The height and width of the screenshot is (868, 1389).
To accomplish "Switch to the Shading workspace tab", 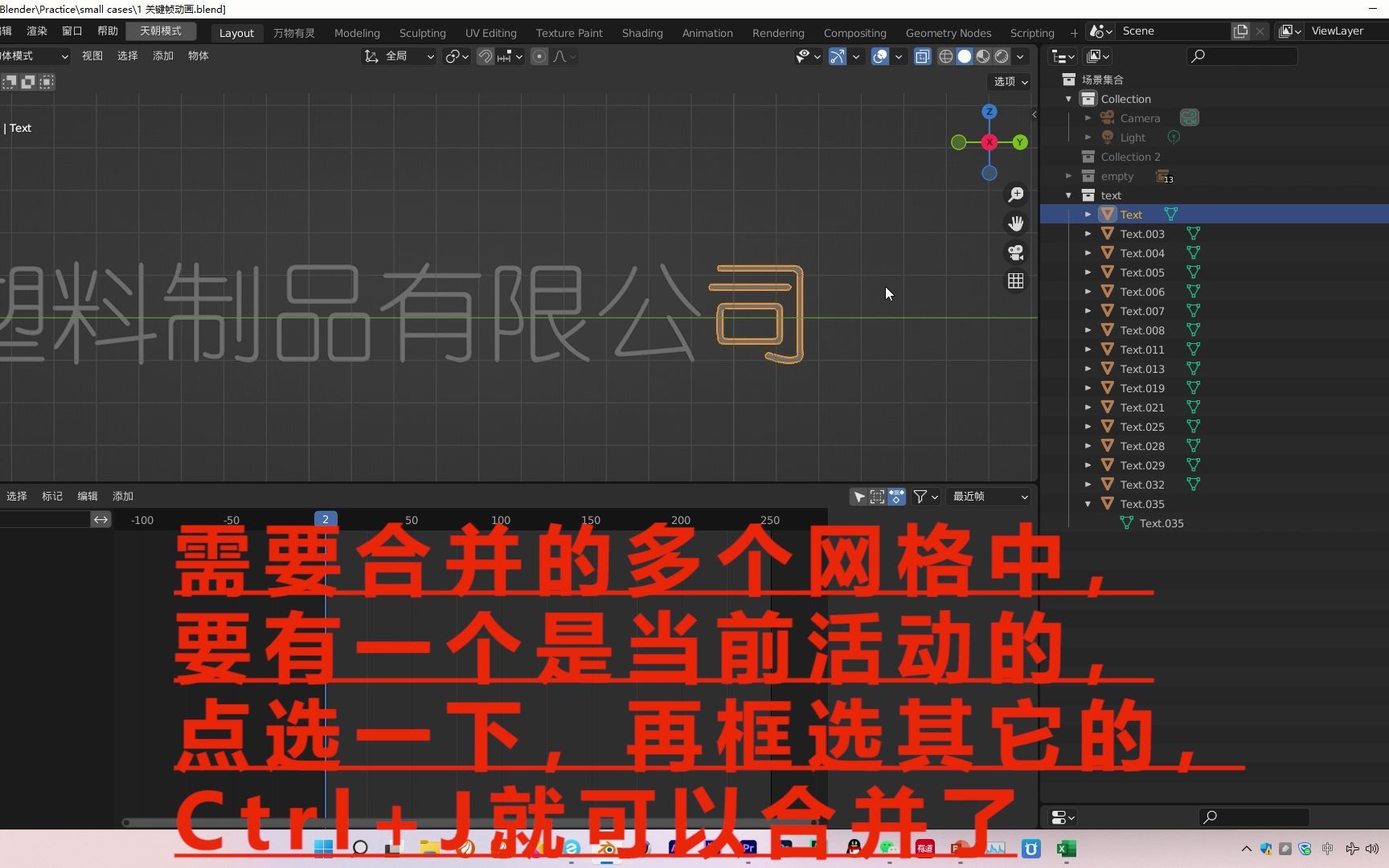I will [641, 33].
